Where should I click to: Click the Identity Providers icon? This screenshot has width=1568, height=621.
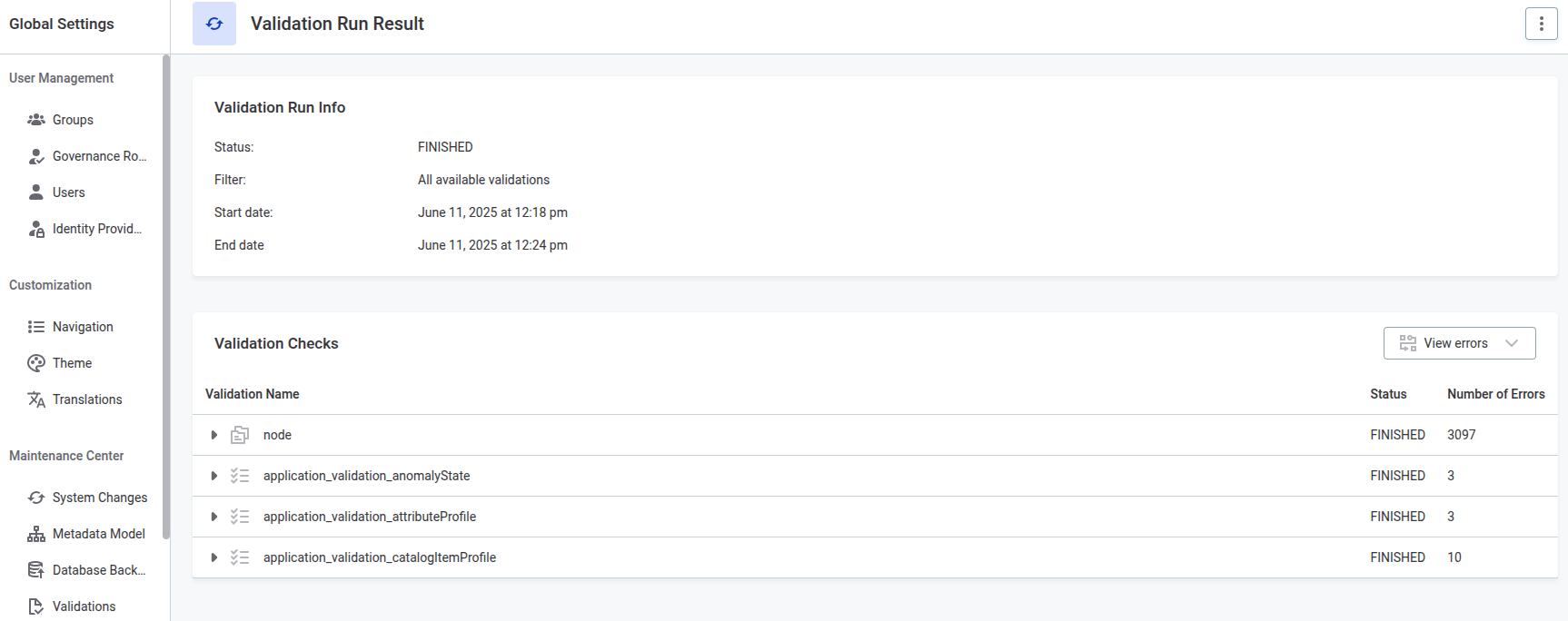point(36,229)
